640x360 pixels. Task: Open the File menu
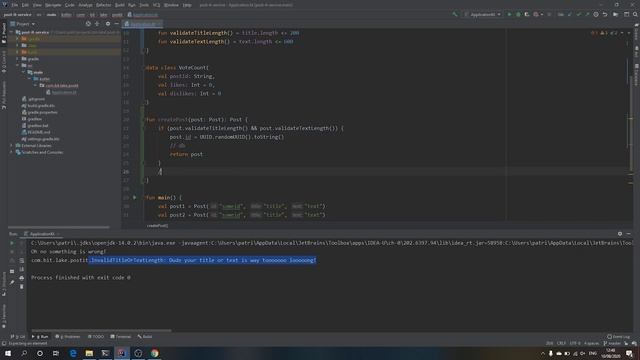[x=15, y=5]
